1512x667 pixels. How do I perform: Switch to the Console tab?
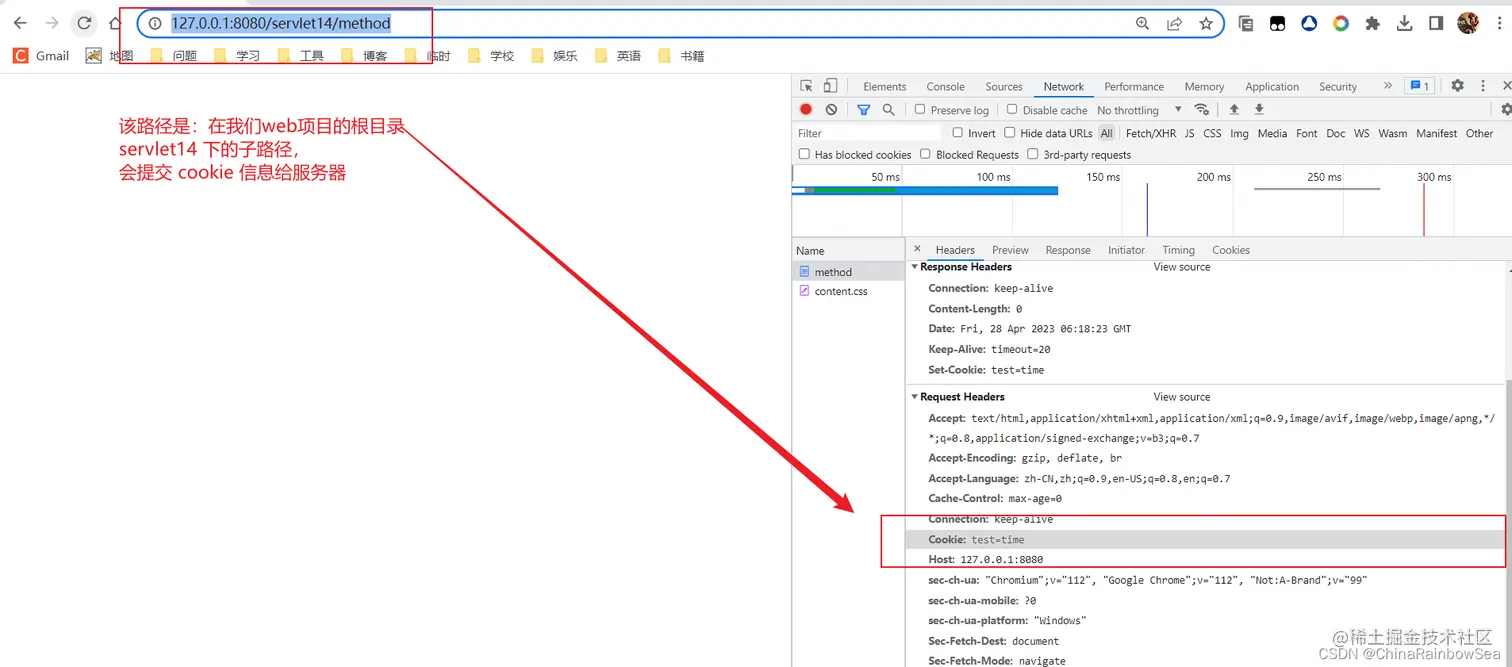tap(945, 87)
